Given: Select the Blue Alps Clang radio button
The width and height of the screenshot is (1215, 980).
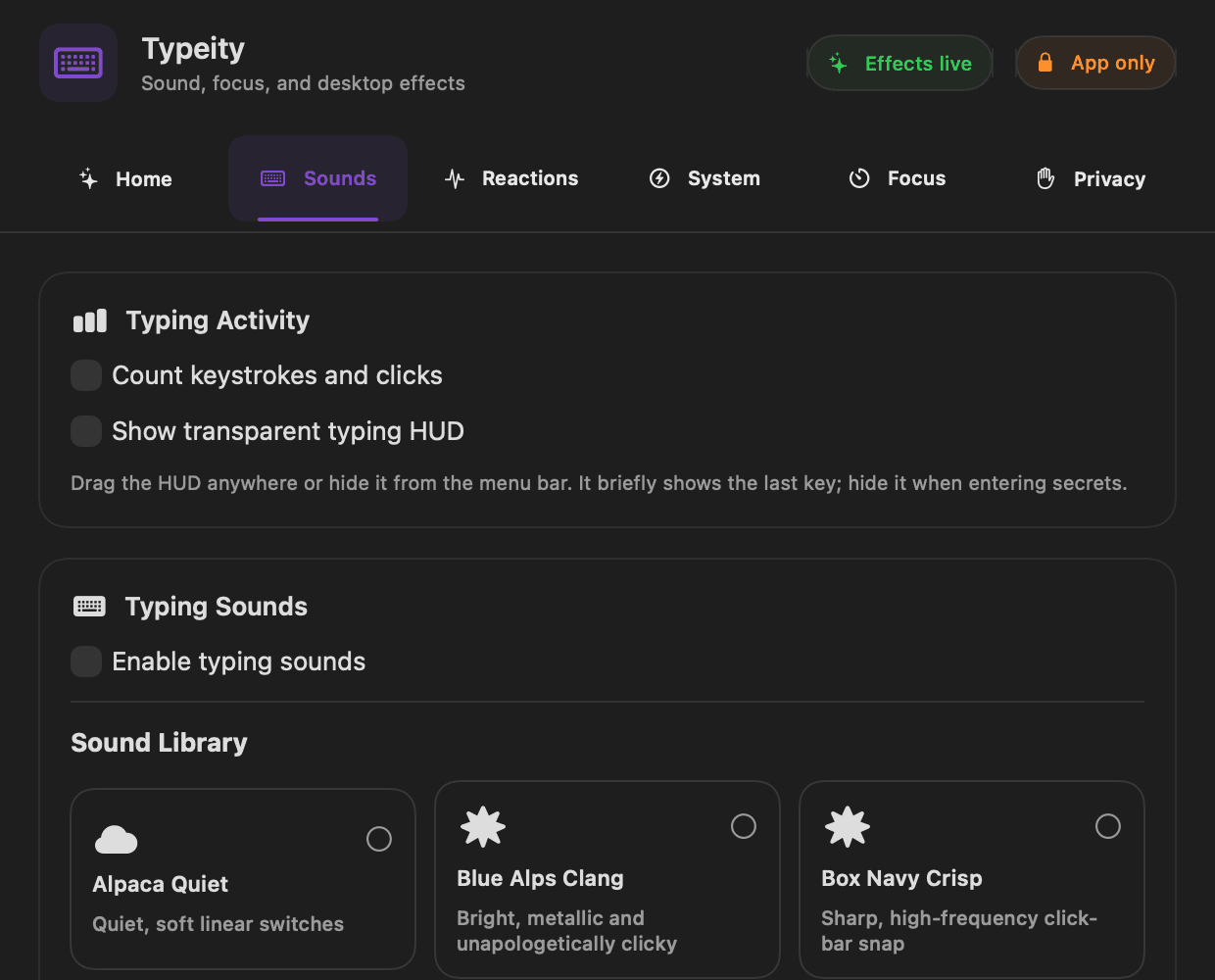Looking at the screenshot, I should [744, 826].
